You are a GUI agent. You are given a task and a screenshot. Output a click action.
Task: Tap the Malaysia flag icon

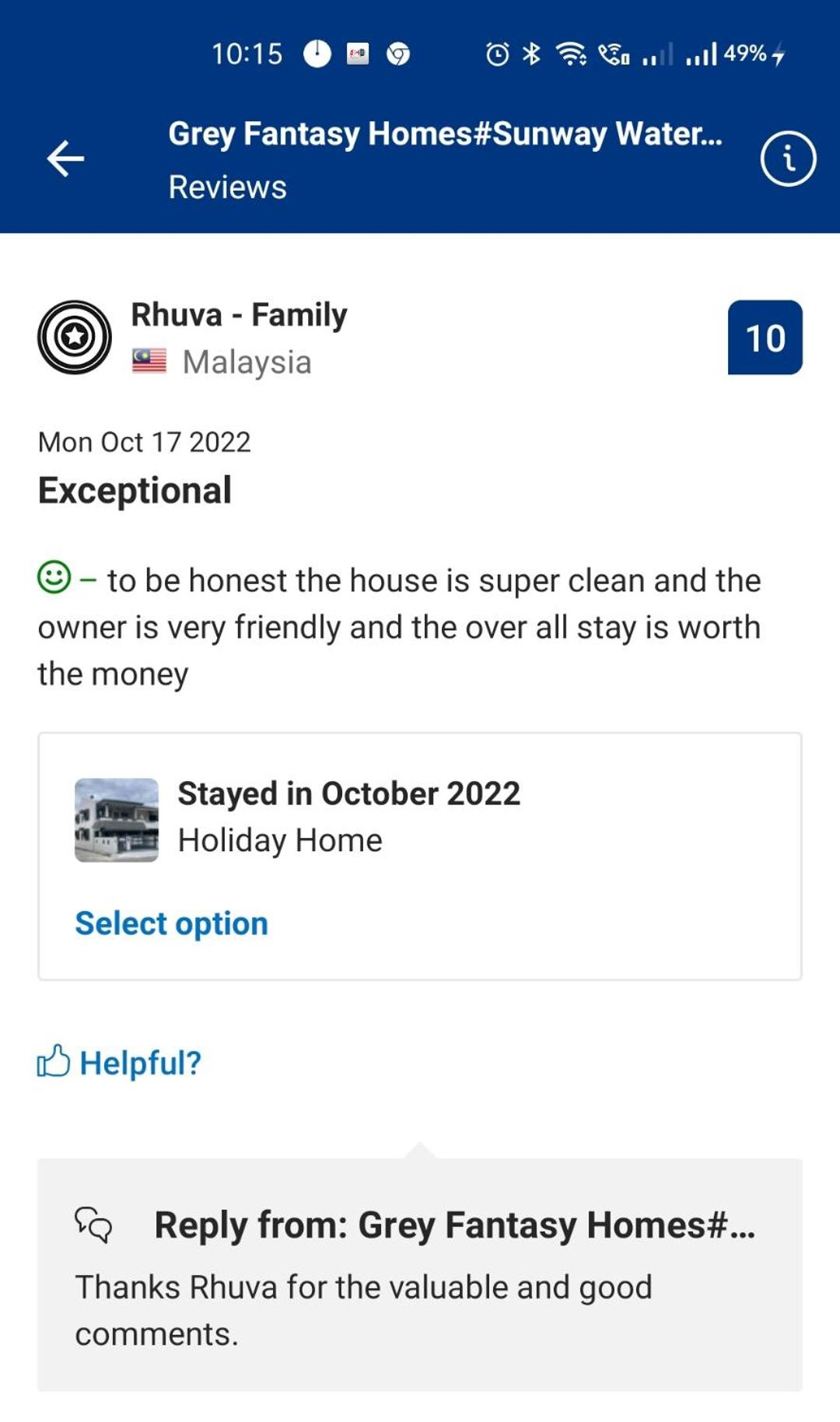(x=149, y=361)
